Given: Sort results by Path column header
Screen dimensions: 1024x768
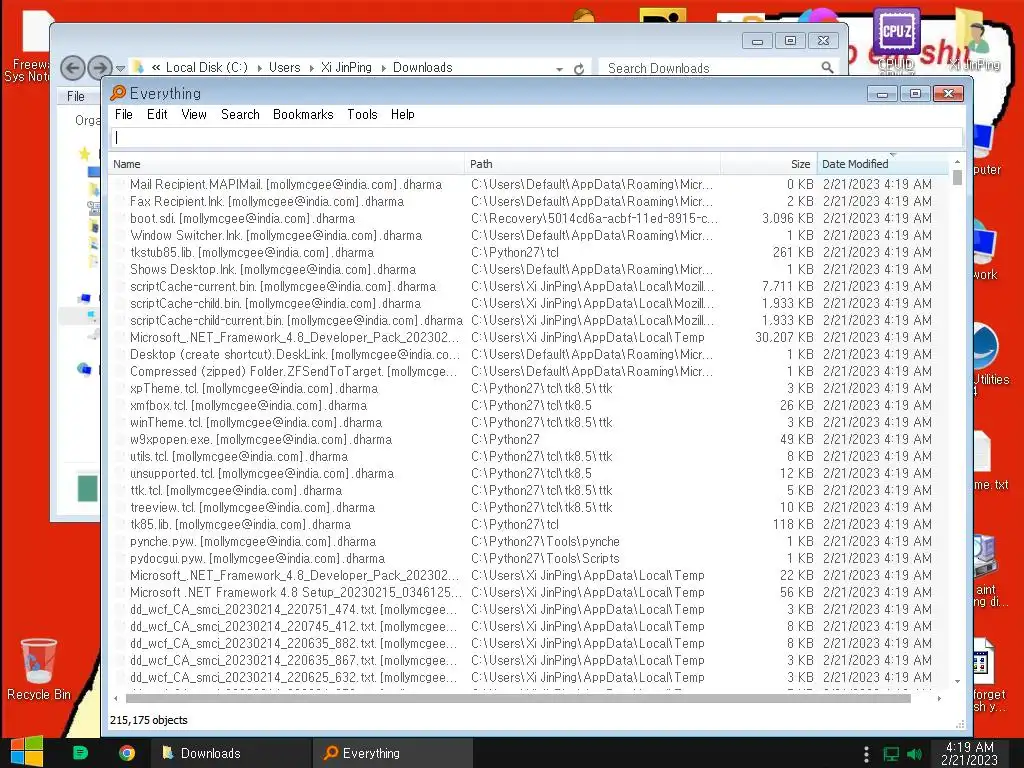Looking at the screenshot, I should click(593, 164).
